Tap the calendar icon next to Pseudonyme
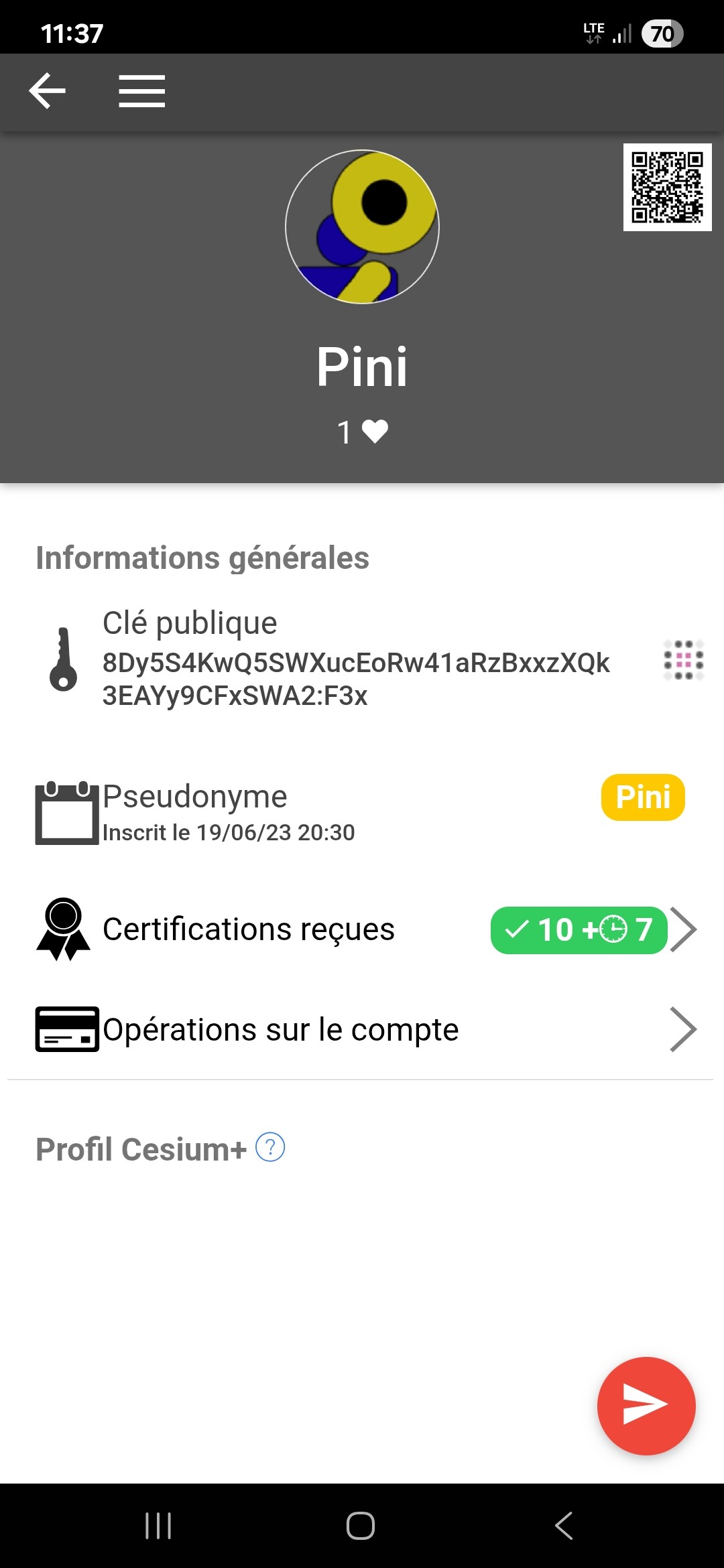The height and width of the screenshot is (1568, 724). coord(66,813)
